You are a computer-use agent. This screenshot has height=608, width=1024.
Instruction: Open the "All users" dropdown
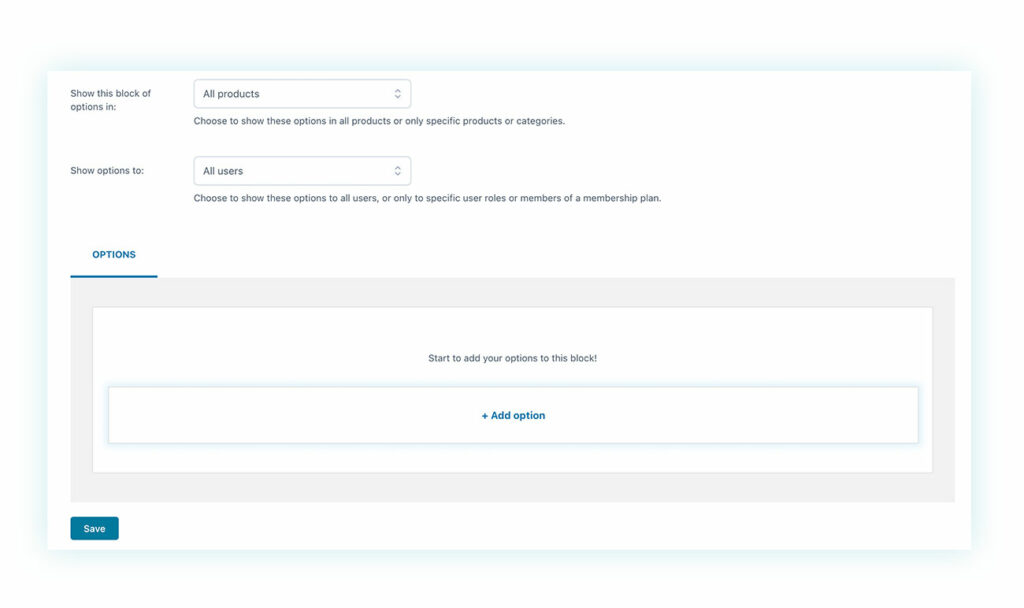coord(301,171)
